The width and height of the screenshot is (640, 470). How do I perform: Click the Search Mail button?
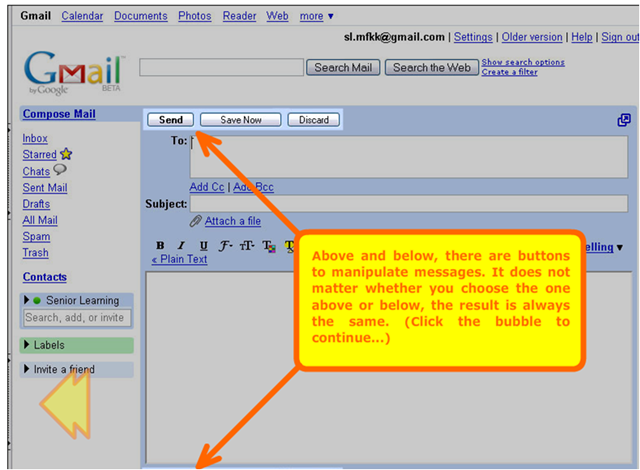point(343,67)
